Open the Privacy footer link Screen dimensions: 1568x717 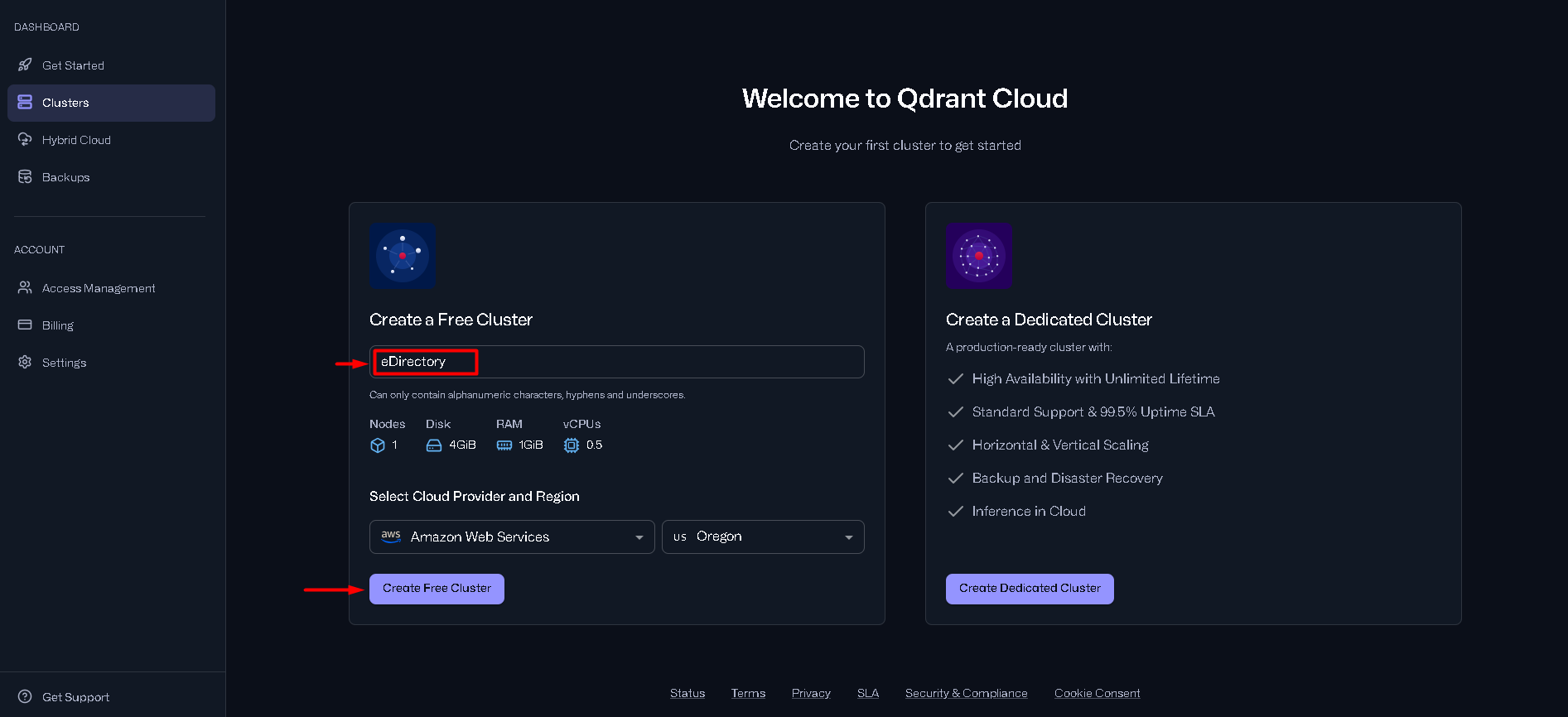point(811,693)
